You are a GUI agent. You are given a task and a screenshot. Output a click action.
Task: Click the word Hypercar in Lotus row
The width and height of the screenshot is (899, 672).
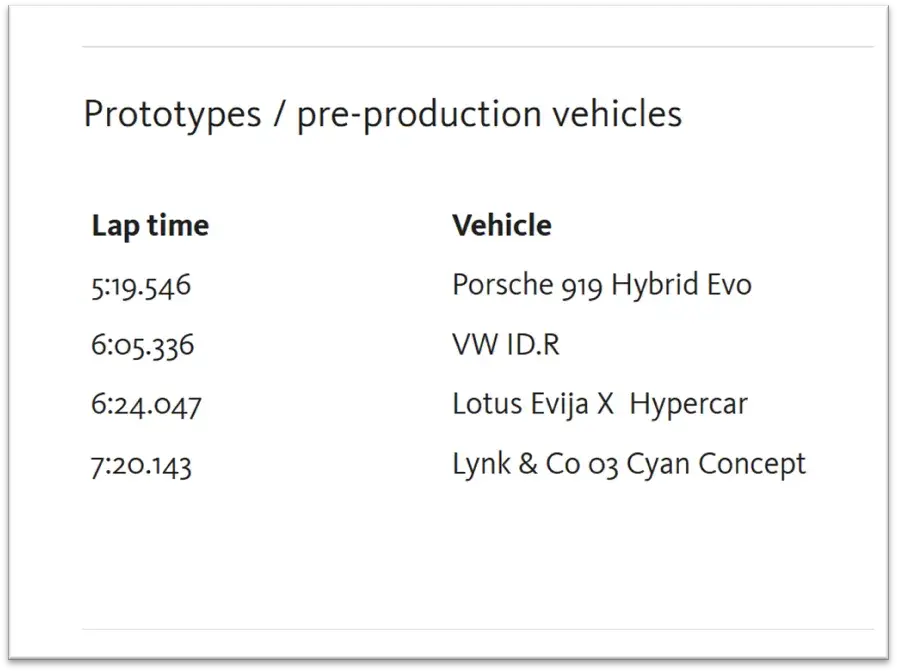coord(689,405)
